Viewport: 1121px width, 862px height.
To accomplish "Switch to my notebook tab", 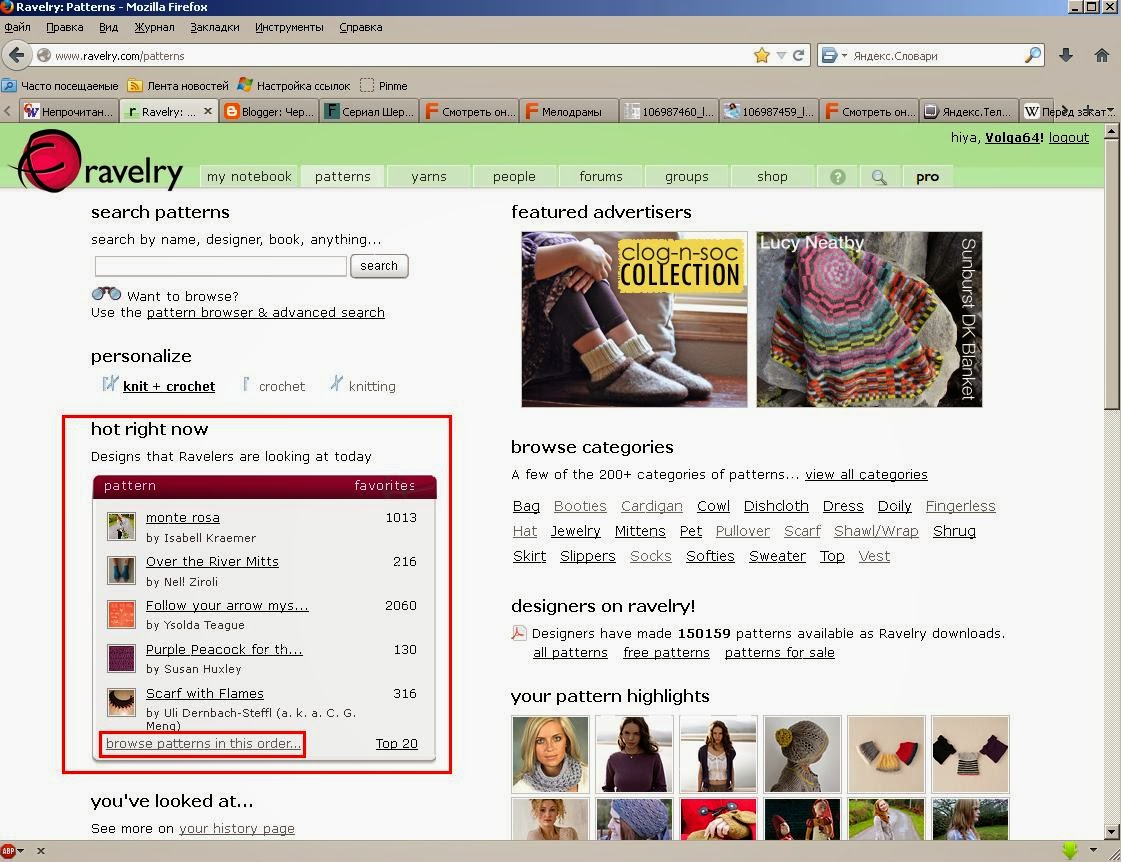I will [x=249, y=177].
